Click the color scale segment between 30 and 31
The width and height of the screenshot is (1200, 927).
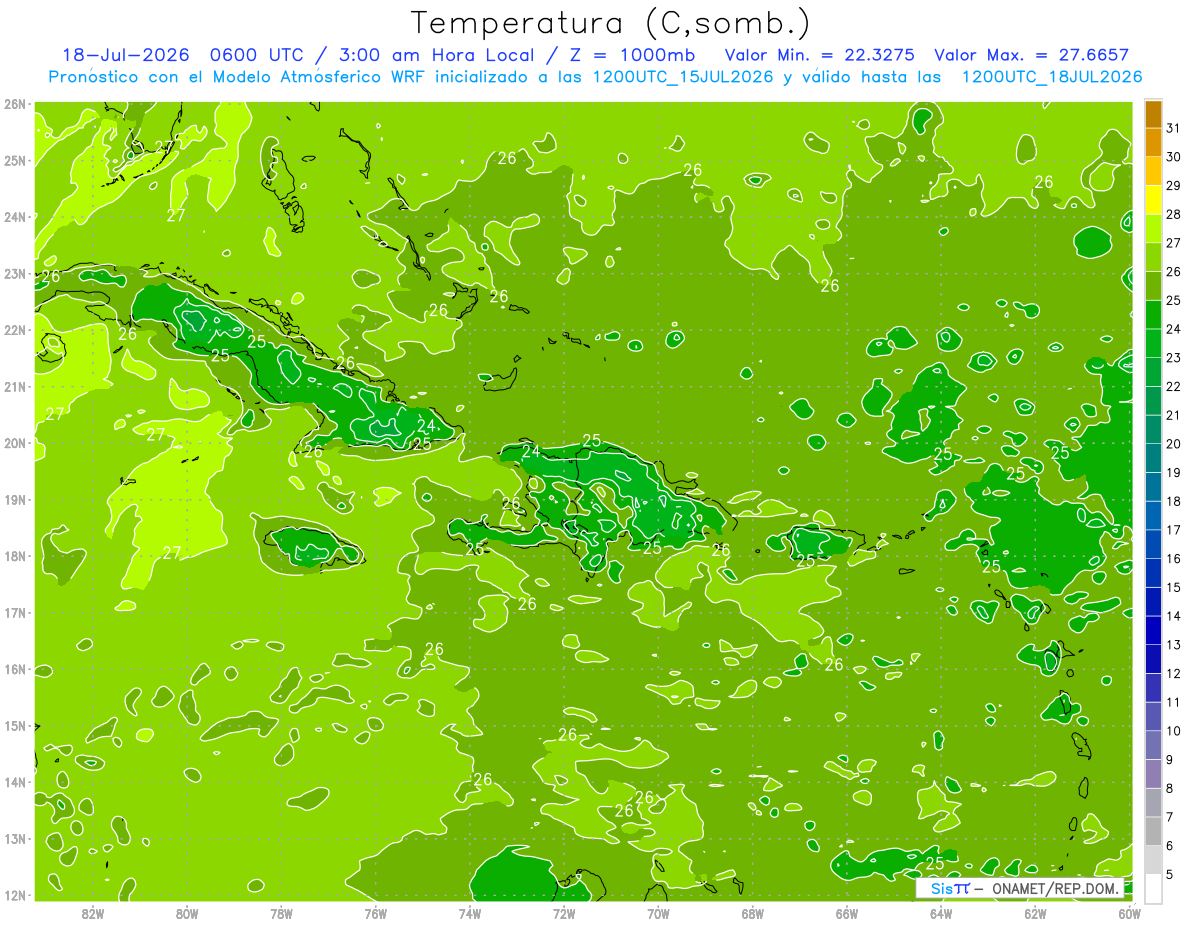point(1153,142)
